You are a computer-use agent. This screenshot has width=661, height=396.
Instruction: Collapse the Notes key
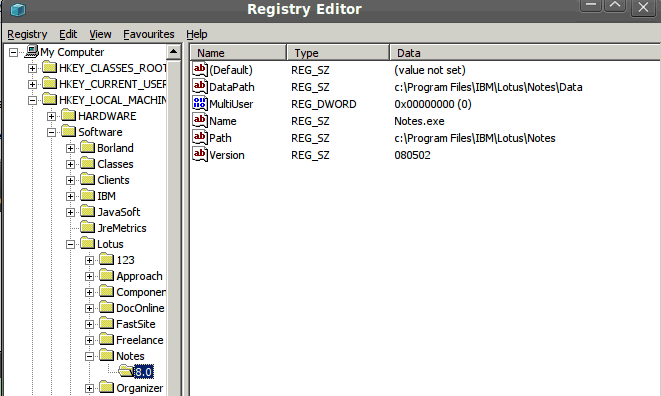click(89, 357)
